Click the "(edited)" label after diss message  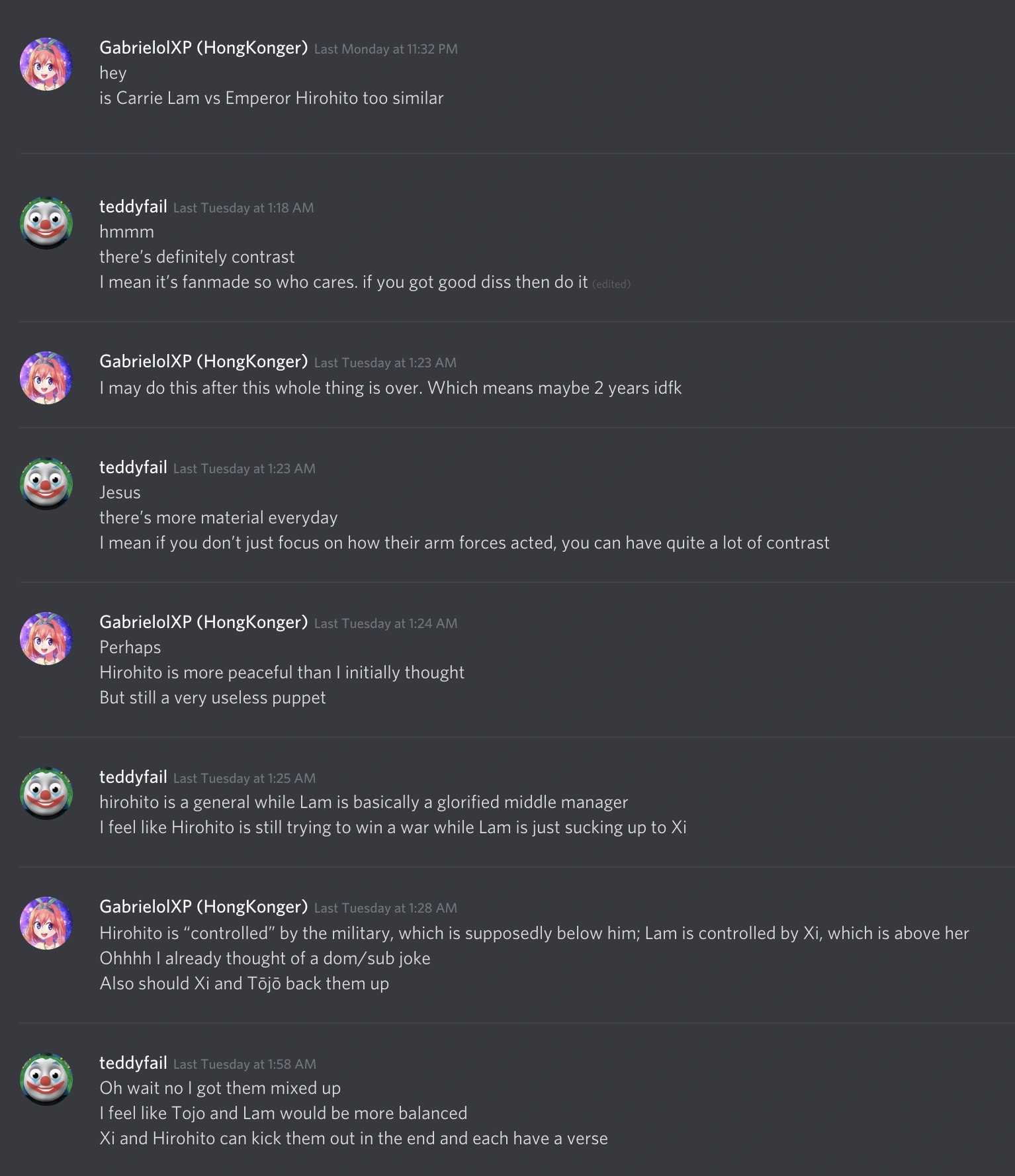click(611, 284)
